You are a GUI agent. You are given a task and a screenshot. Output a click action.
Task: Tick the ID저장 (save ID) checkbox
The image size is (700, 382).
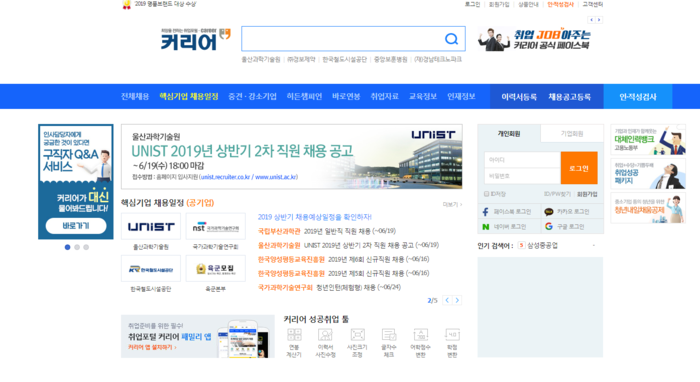[x=487, y=194]
